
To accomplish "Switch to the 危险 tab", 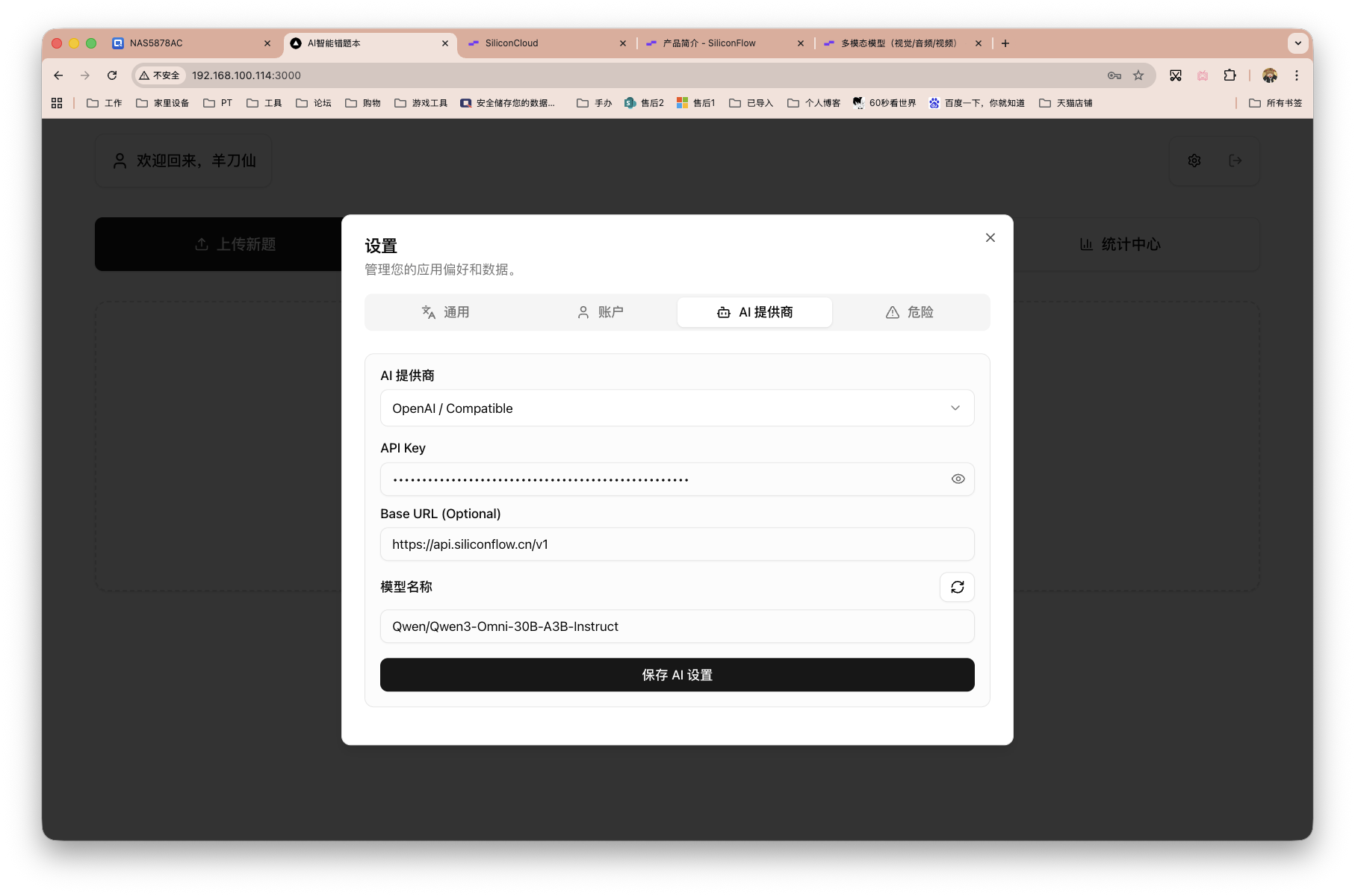I will pyautogui.click(x=910, y=312).
